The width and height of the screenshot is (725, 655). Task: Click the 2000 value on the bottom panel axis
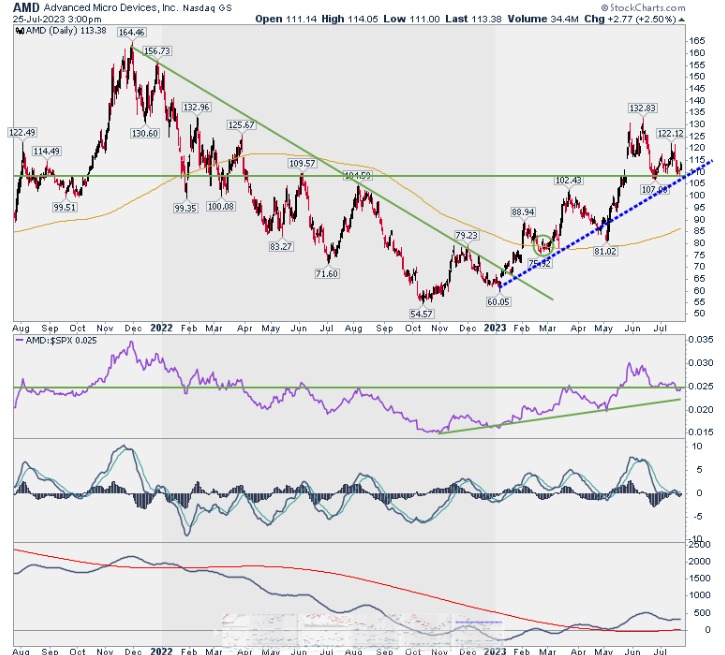pyautogui.click(x=700, y=562)
